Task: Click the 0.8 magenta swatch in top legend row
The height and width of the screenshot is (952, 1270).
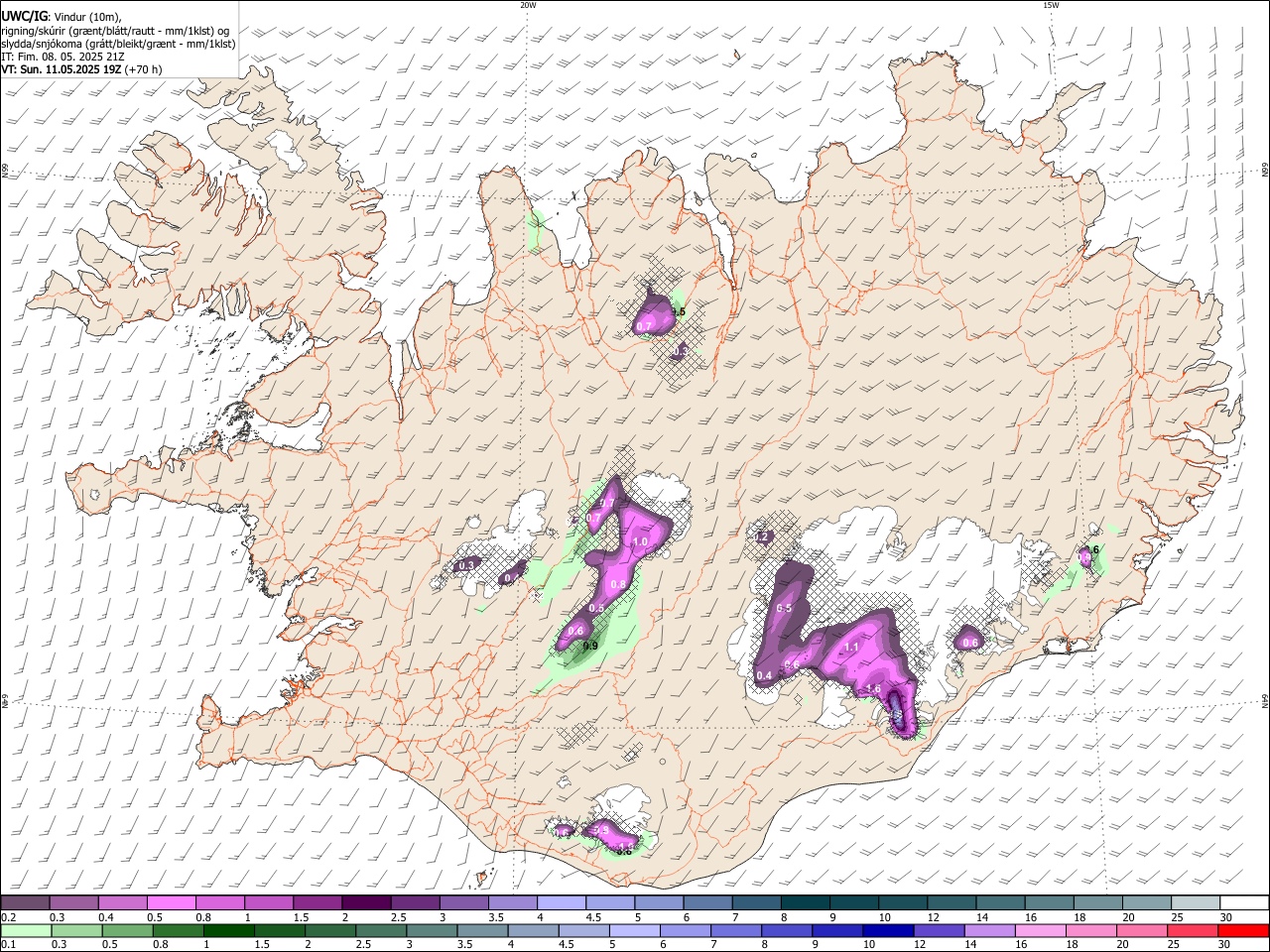Action: [x=219, y=902]
